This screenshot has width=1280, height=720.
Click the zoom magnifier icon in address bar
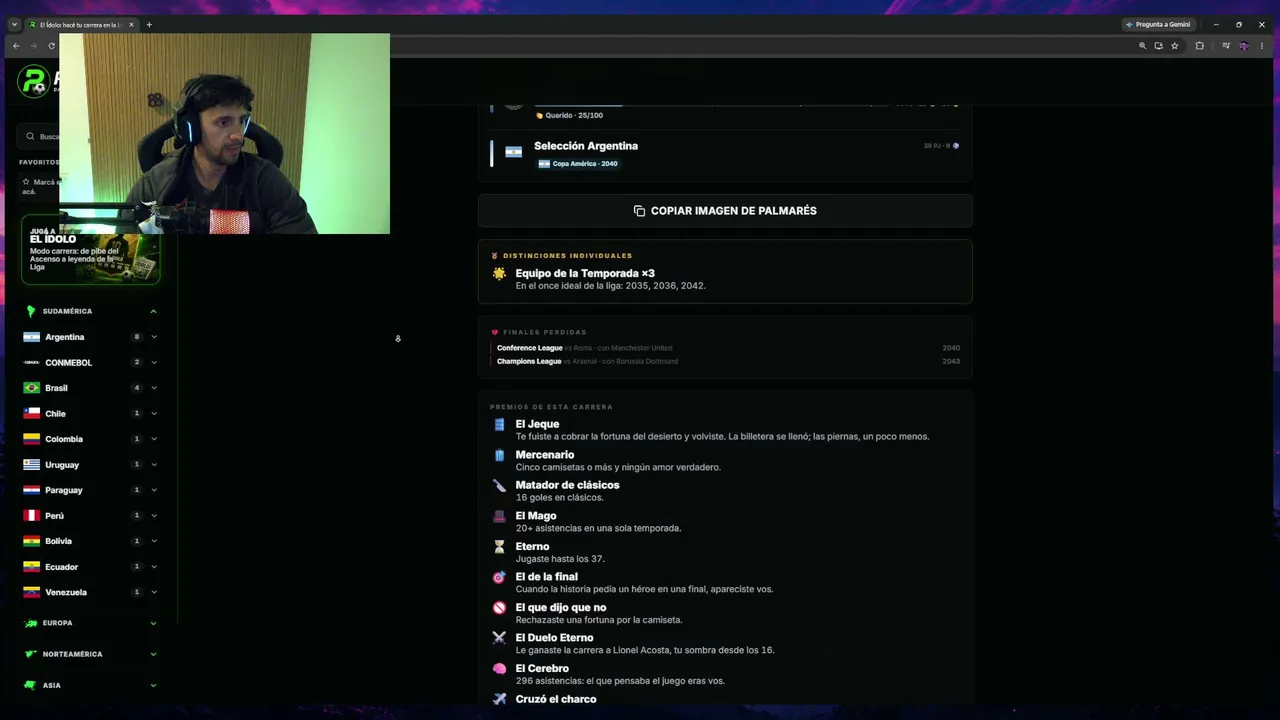coord(1143,46)
